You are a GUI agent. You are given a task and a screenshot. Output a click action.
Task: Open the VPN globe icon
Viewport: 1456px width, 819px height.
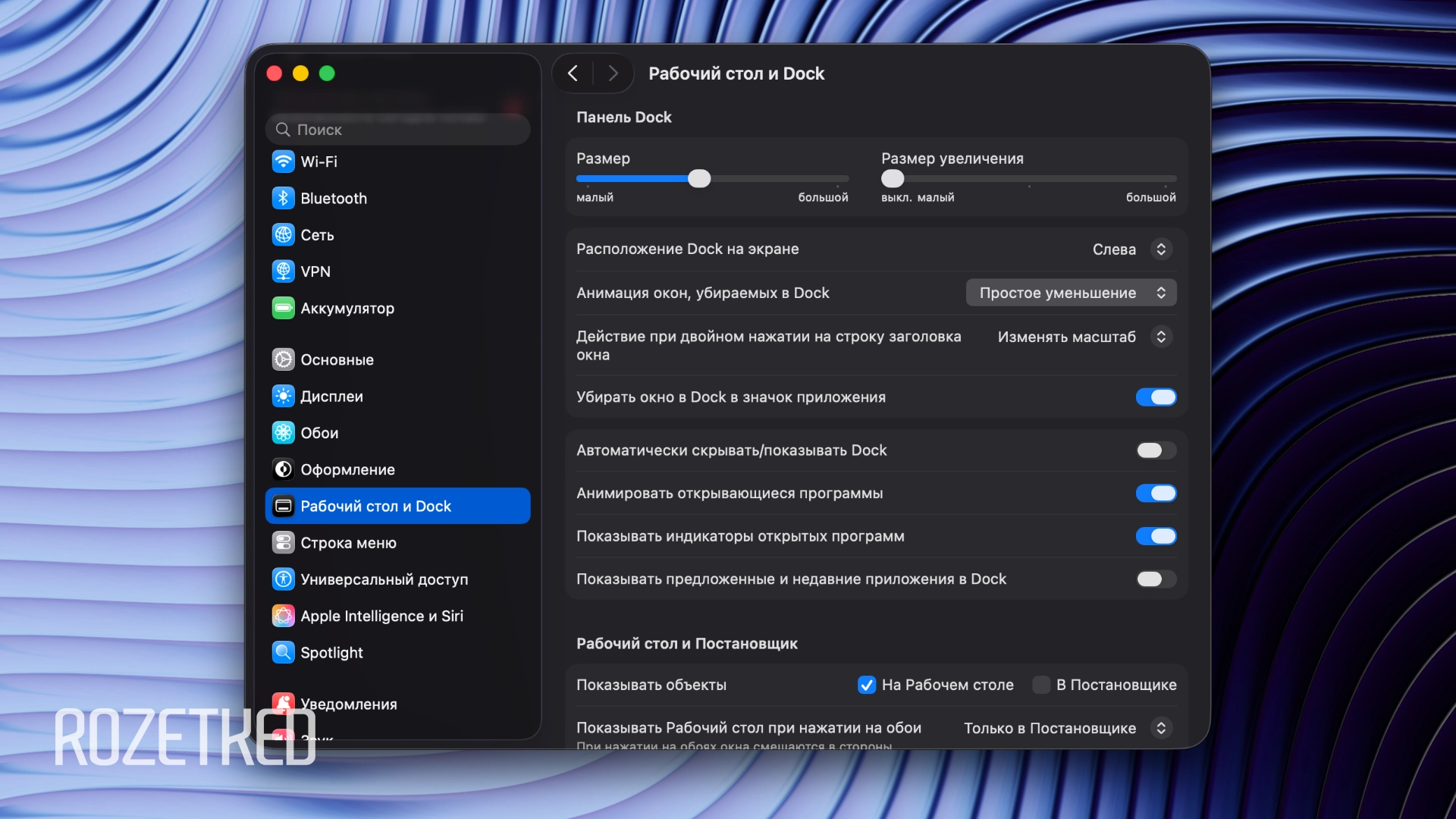283,271
